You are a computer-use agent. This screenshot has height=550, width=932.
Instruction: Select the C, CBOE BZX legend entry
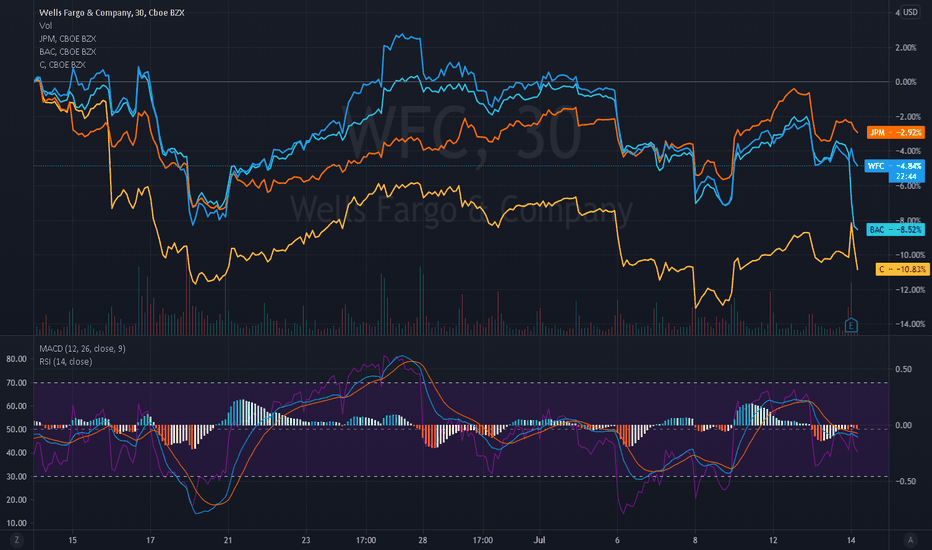tap(62, 65)
